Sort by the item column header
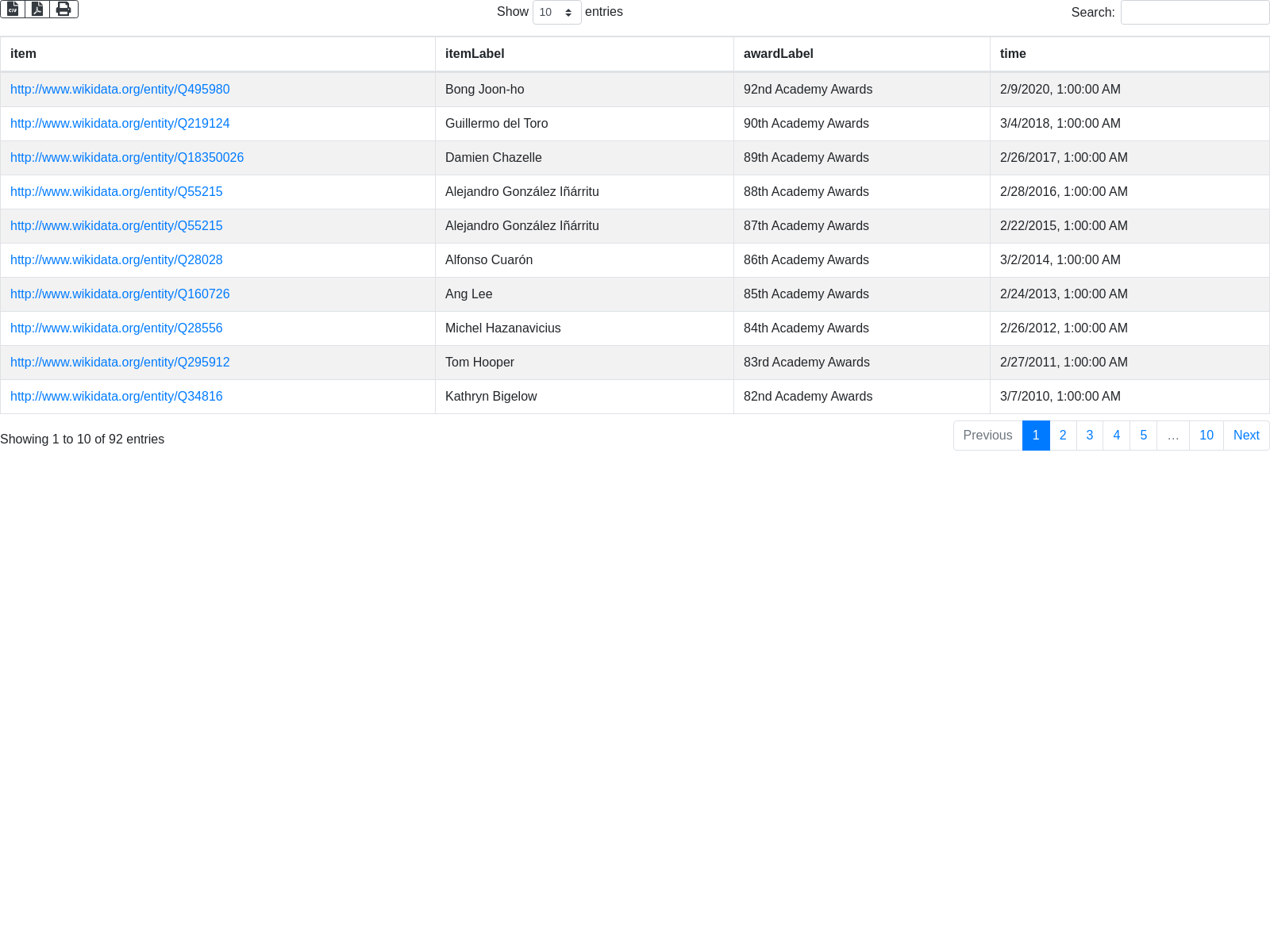 23,54
